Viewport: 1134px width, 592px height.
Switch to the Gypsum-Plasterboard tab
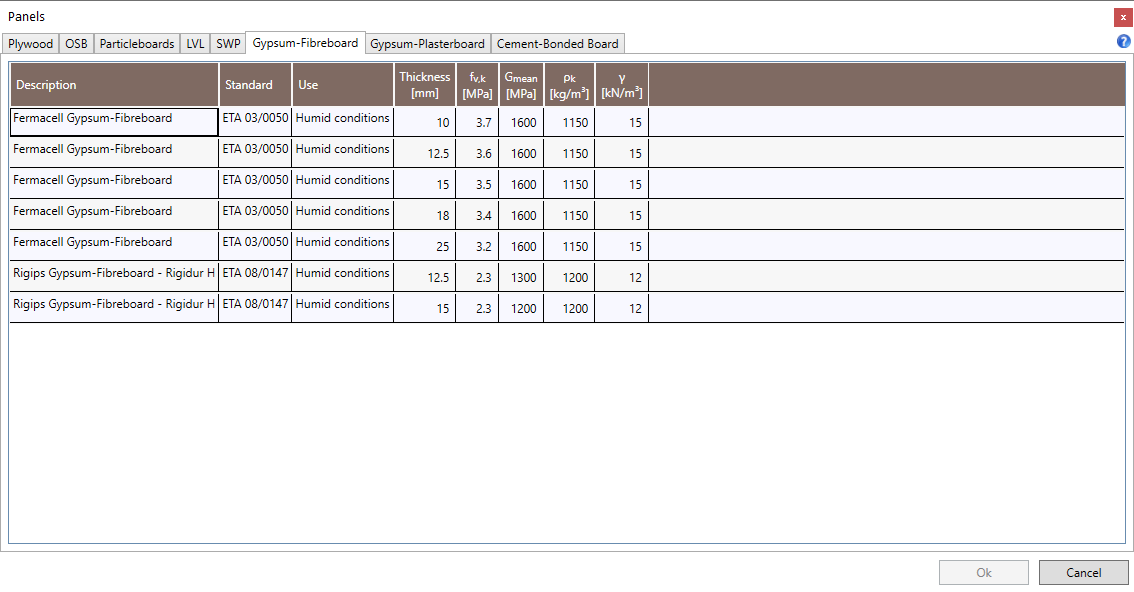coord(427,43)
